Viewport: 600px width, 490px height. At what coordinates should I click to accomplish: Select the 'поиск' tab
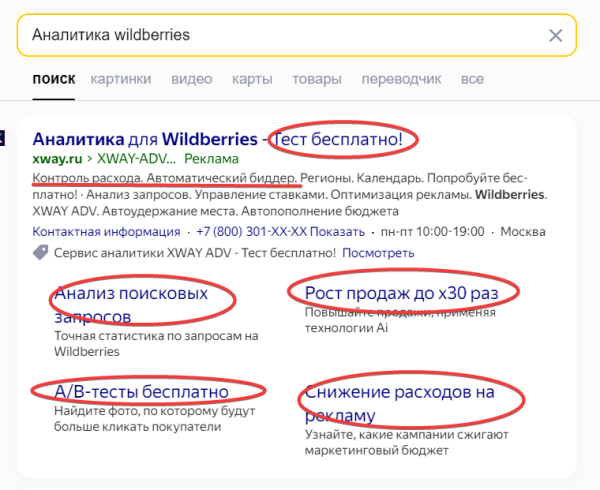coord(54,79)
